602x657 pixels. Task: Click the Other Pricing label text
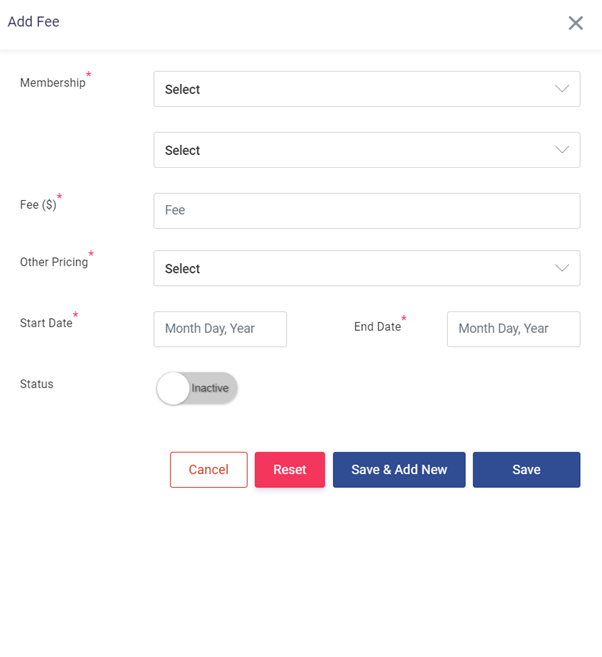click(x=54, y=262)
